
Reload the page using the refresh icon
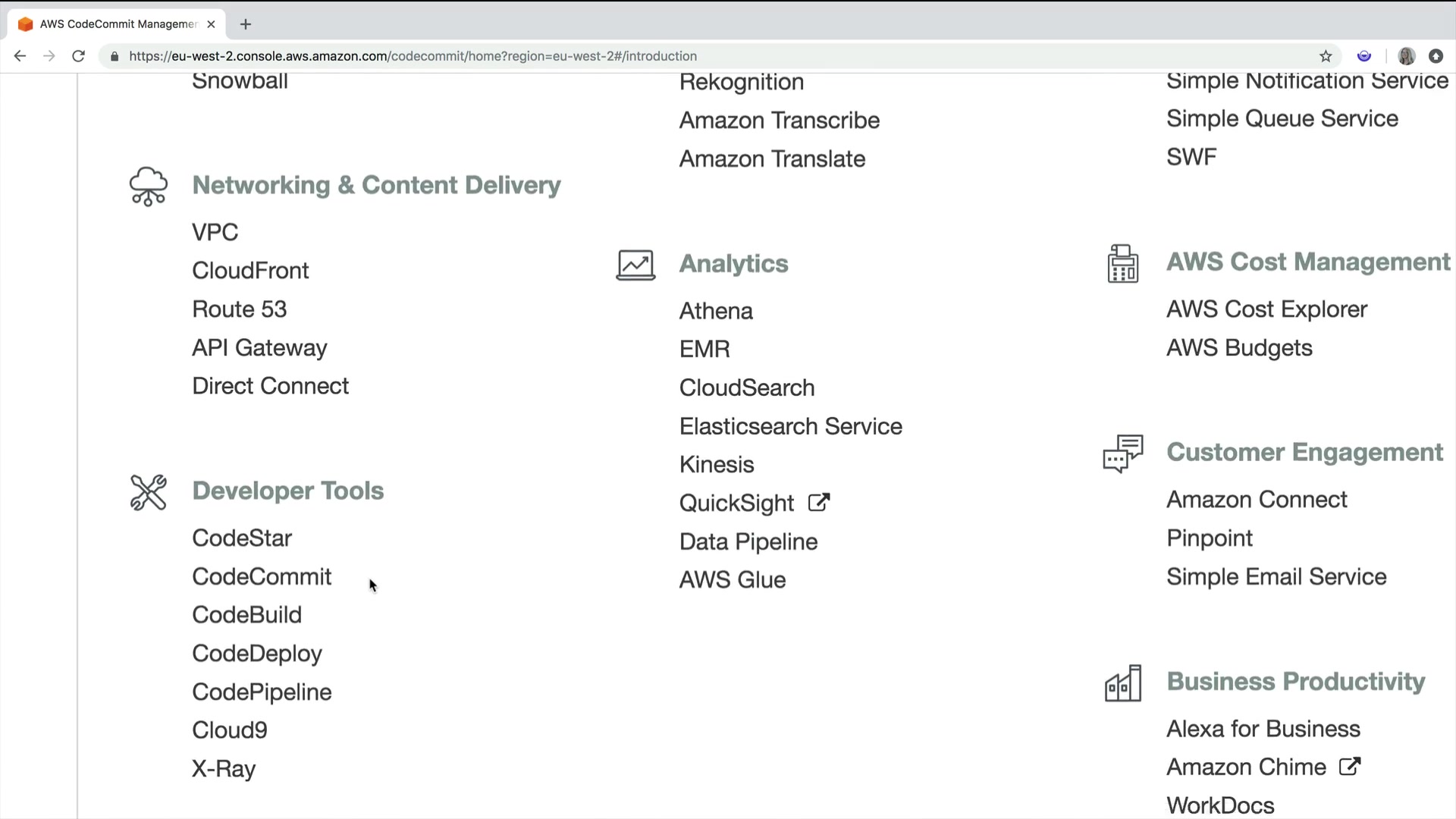coord(78,56)
